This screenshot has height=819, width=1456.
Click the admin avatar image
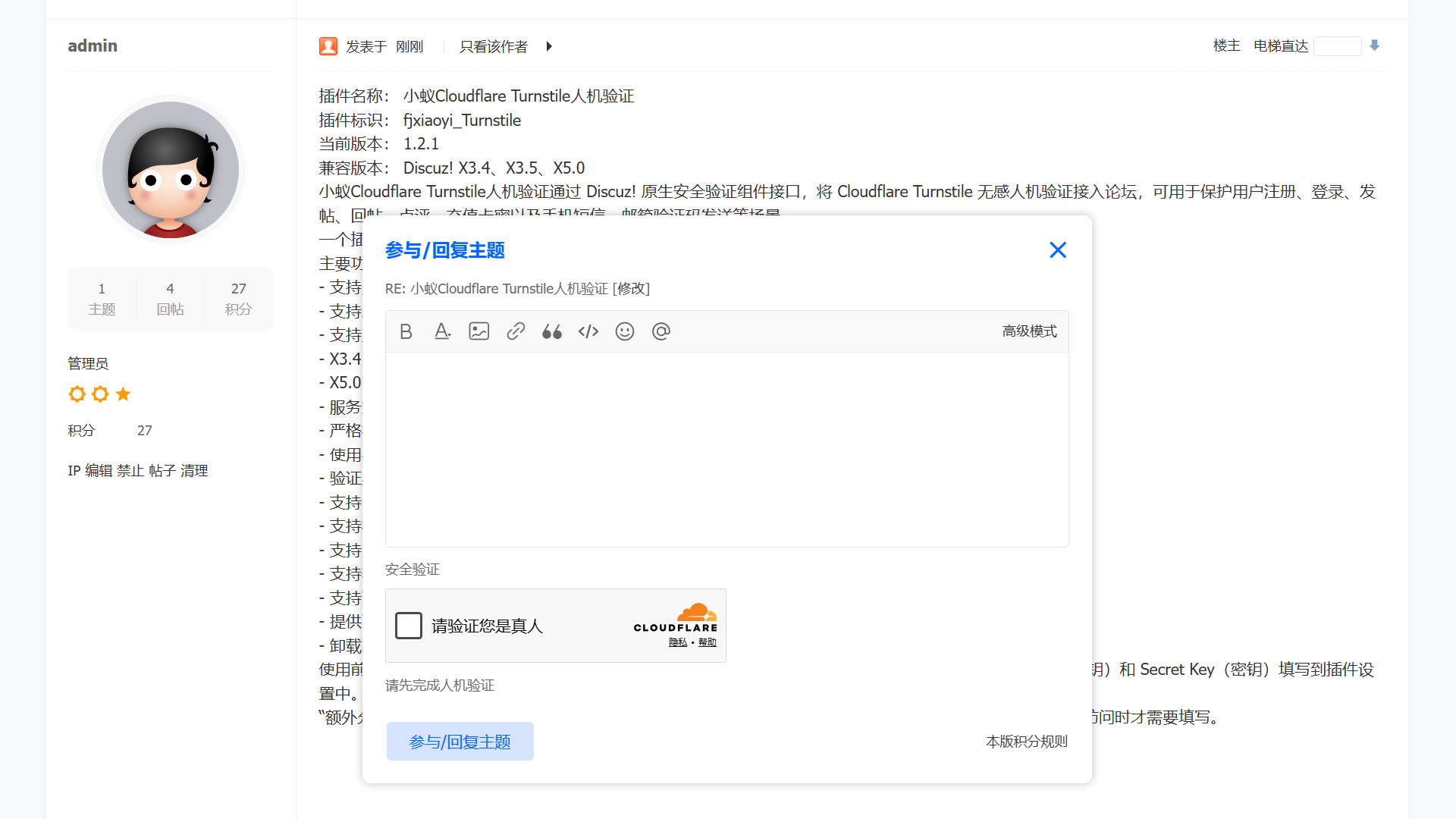tap(171, 169)
